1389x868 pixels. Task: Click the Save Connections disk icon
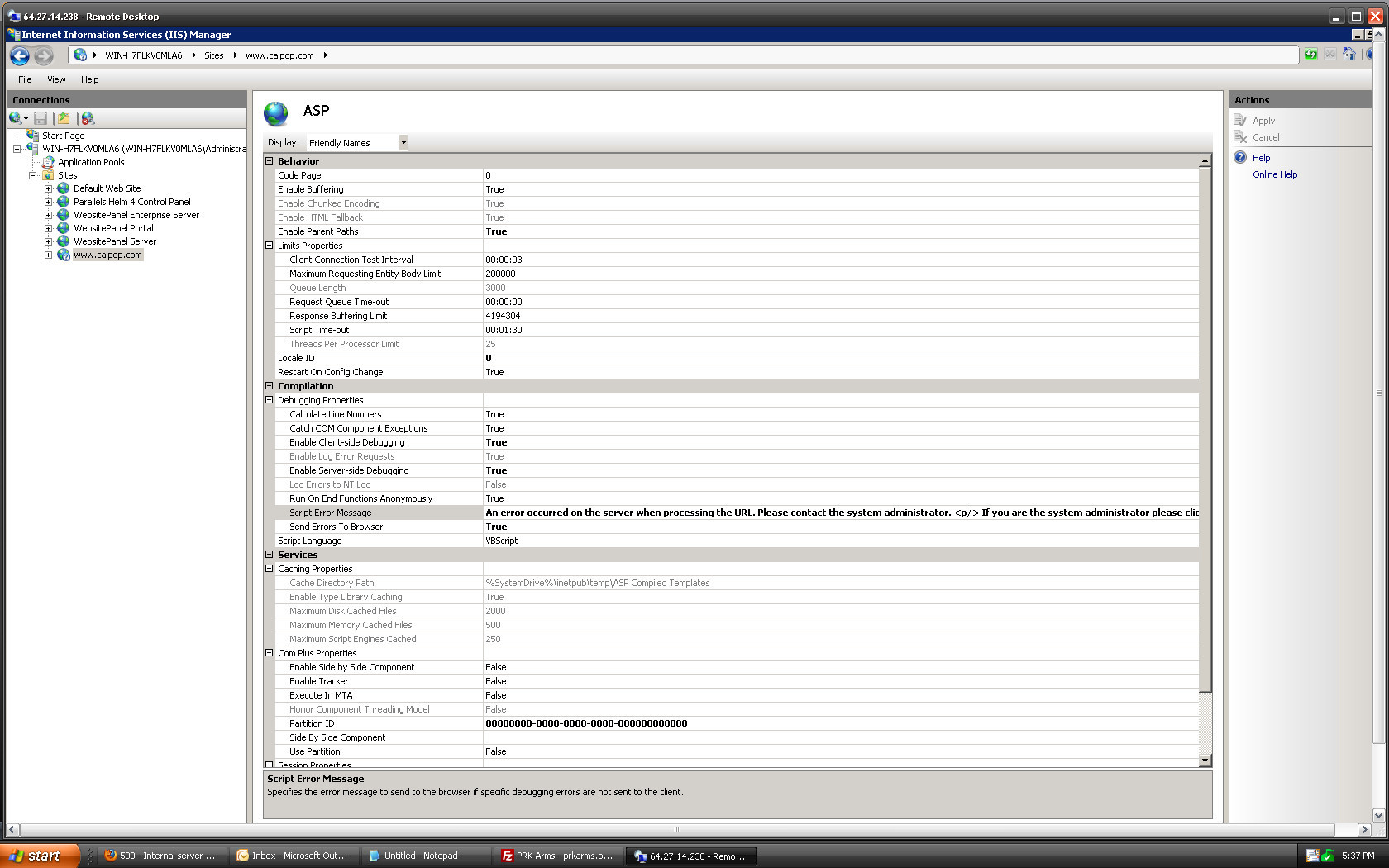41,118
